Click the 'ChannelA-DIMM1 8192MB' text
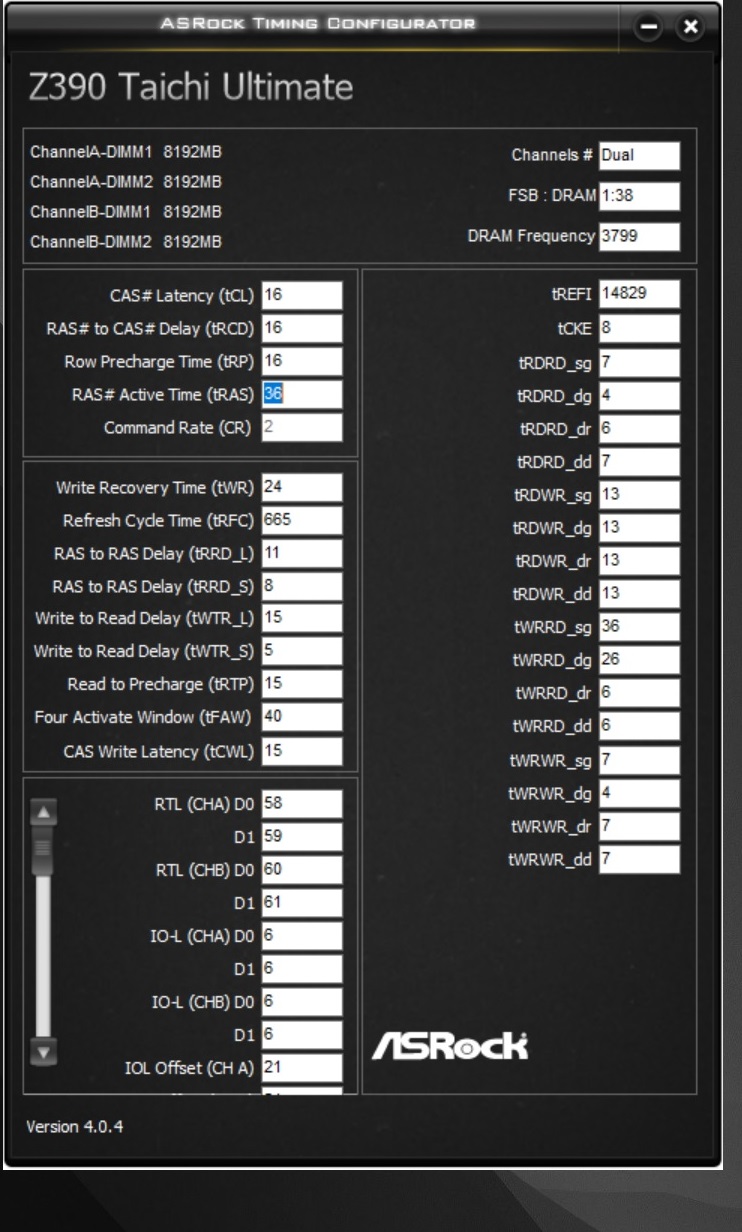The width and height of the screenshot is (742, 1232). 127,152
